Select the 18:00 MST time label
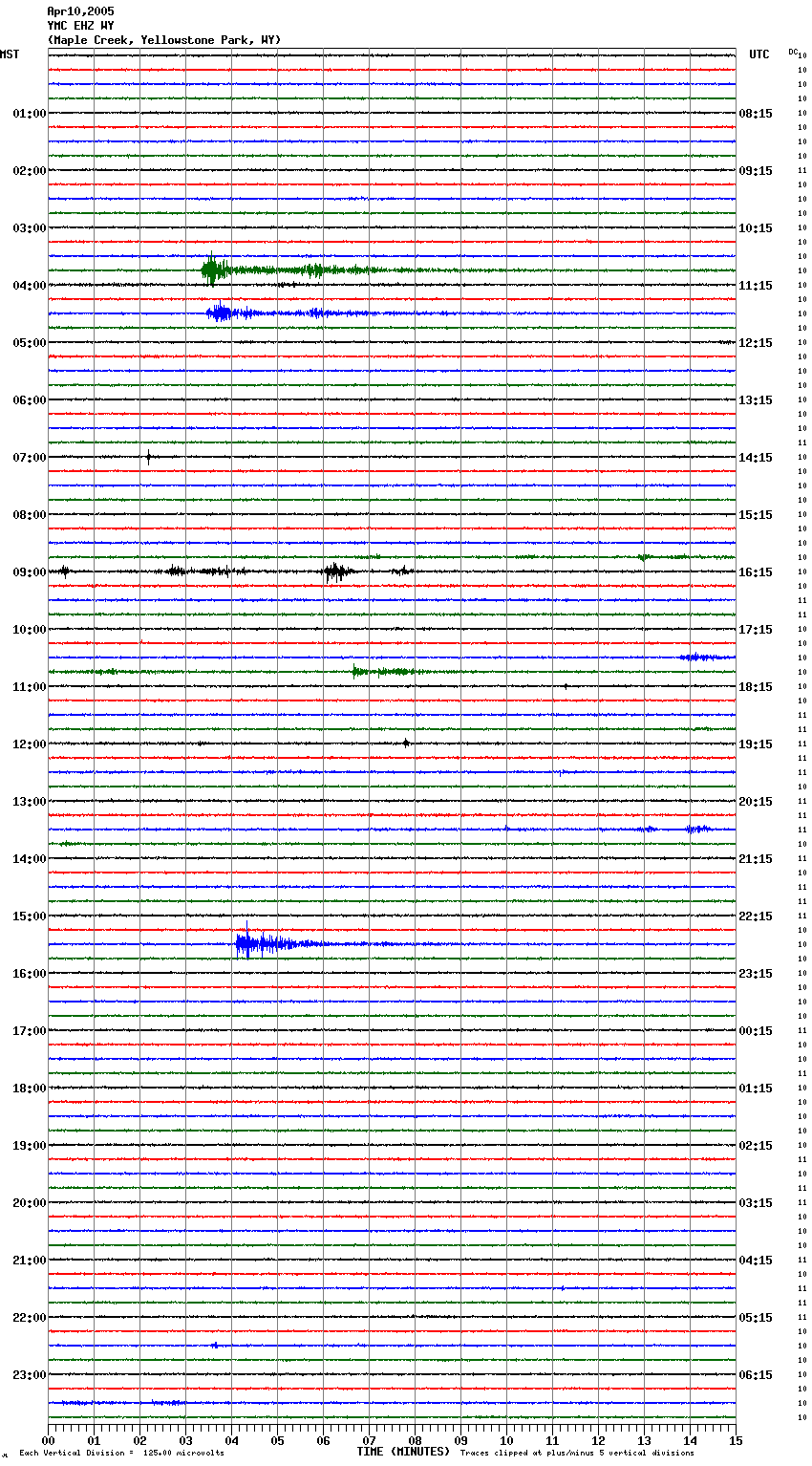Screen dimensions: 812x1466 pos(30,1089)
